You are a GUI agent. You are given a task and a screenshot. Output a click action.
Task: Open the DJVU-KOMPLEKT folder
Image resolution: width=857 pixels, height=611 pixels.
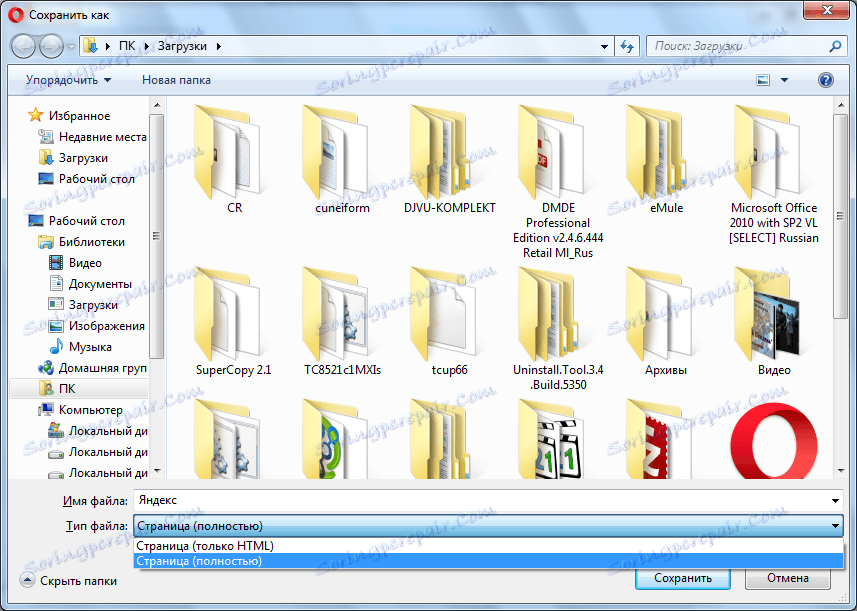click(x=450, y=158)
